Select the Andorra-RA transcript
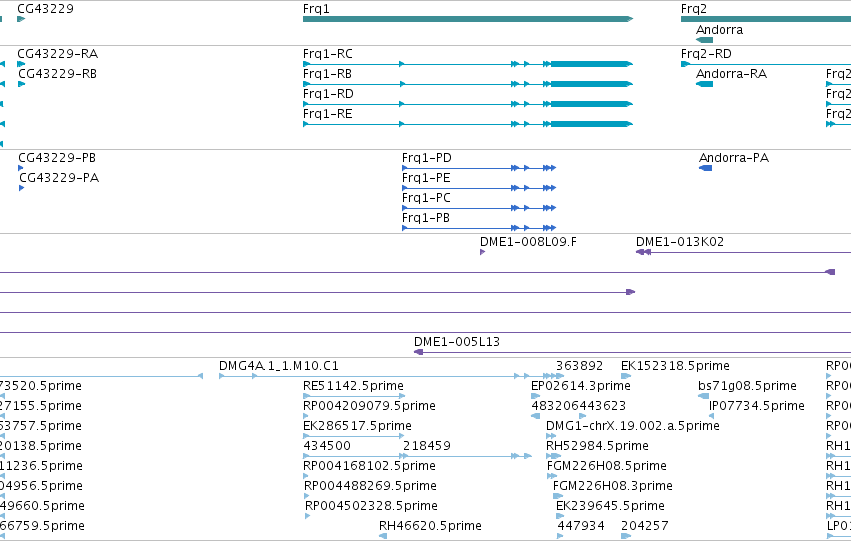 (704, 84)
